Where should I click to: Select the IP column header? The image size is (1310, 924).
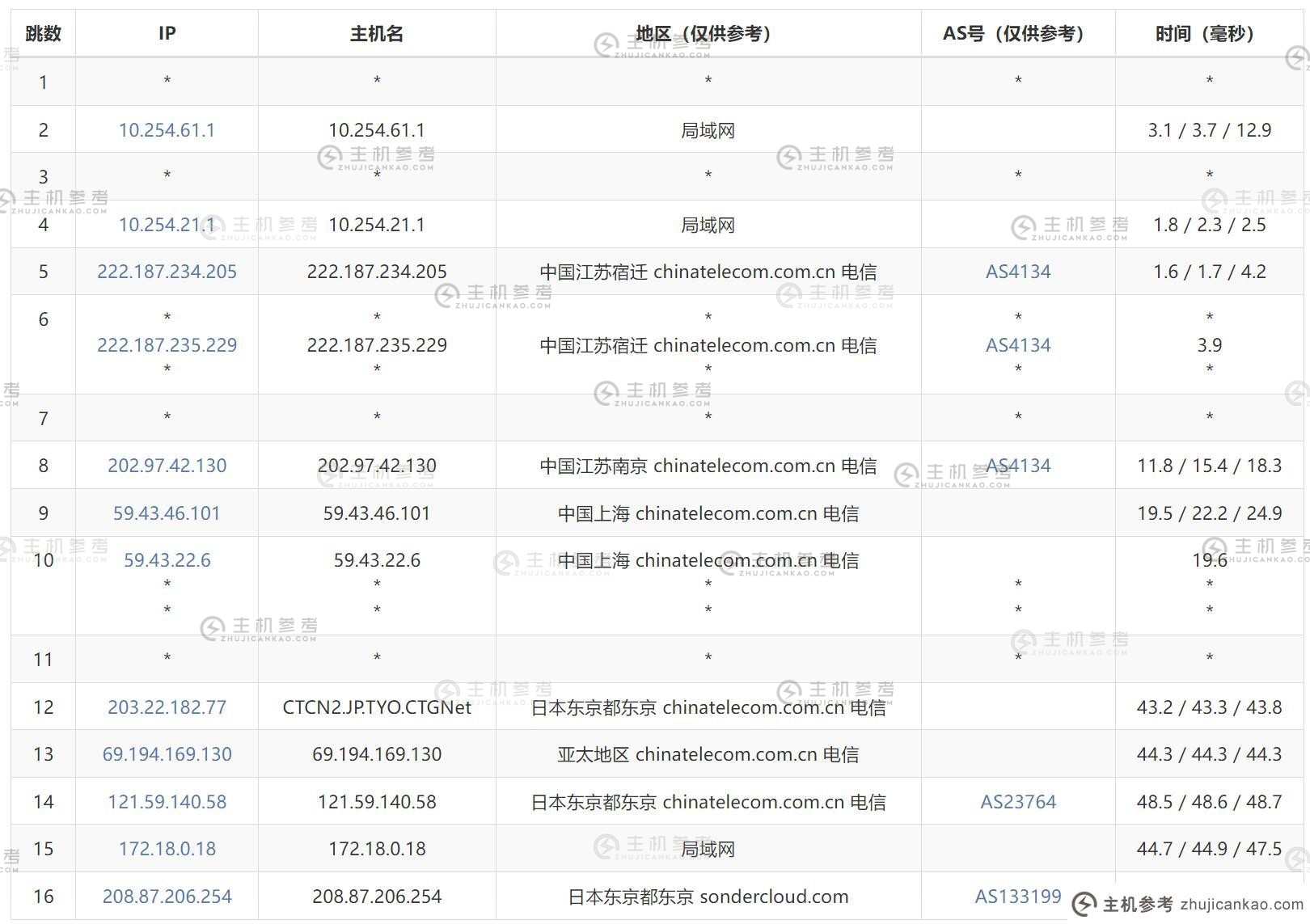tap(167, 33)
